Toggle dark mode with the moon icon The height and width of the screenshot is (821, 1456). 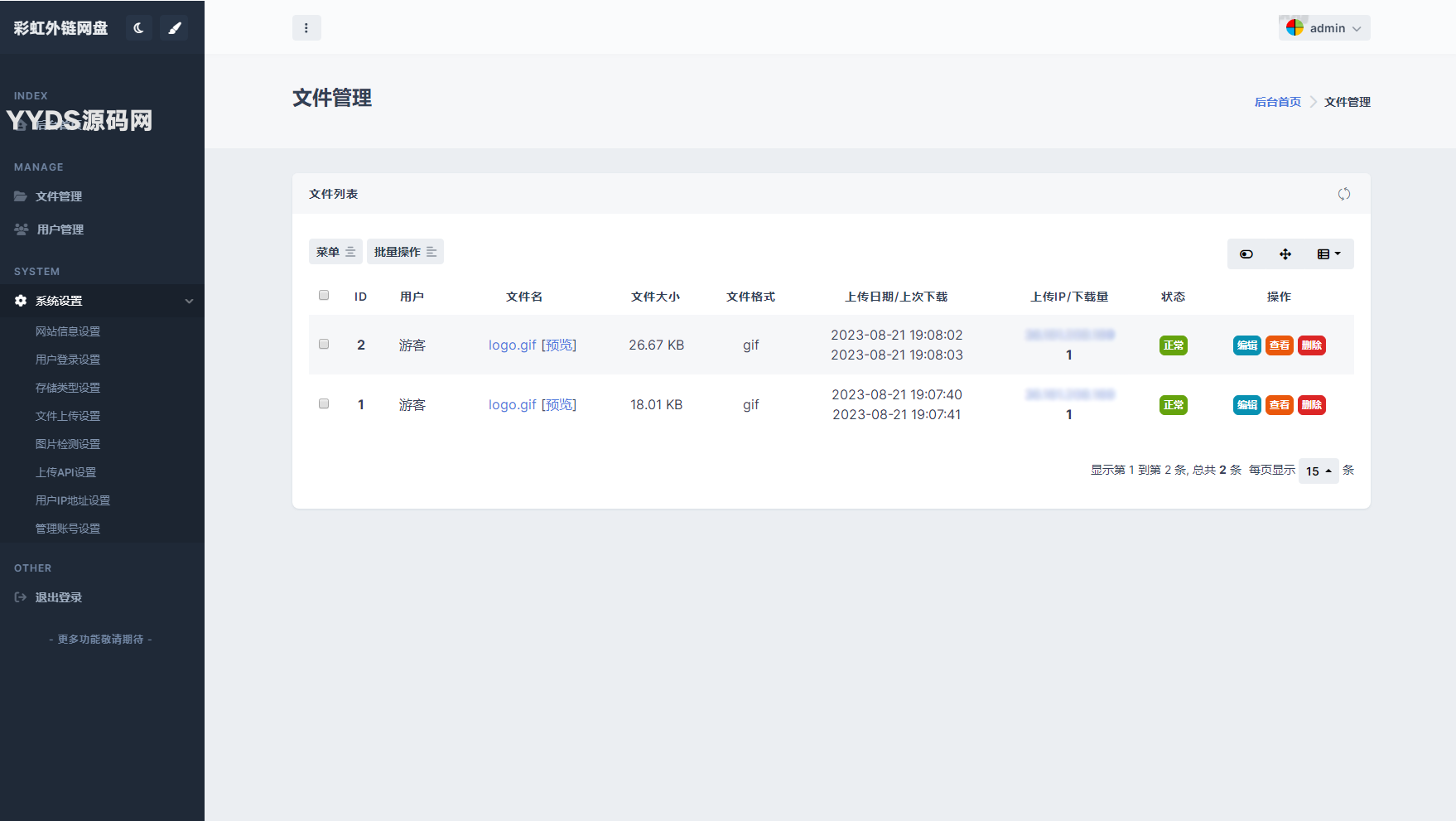coord(138,28)
